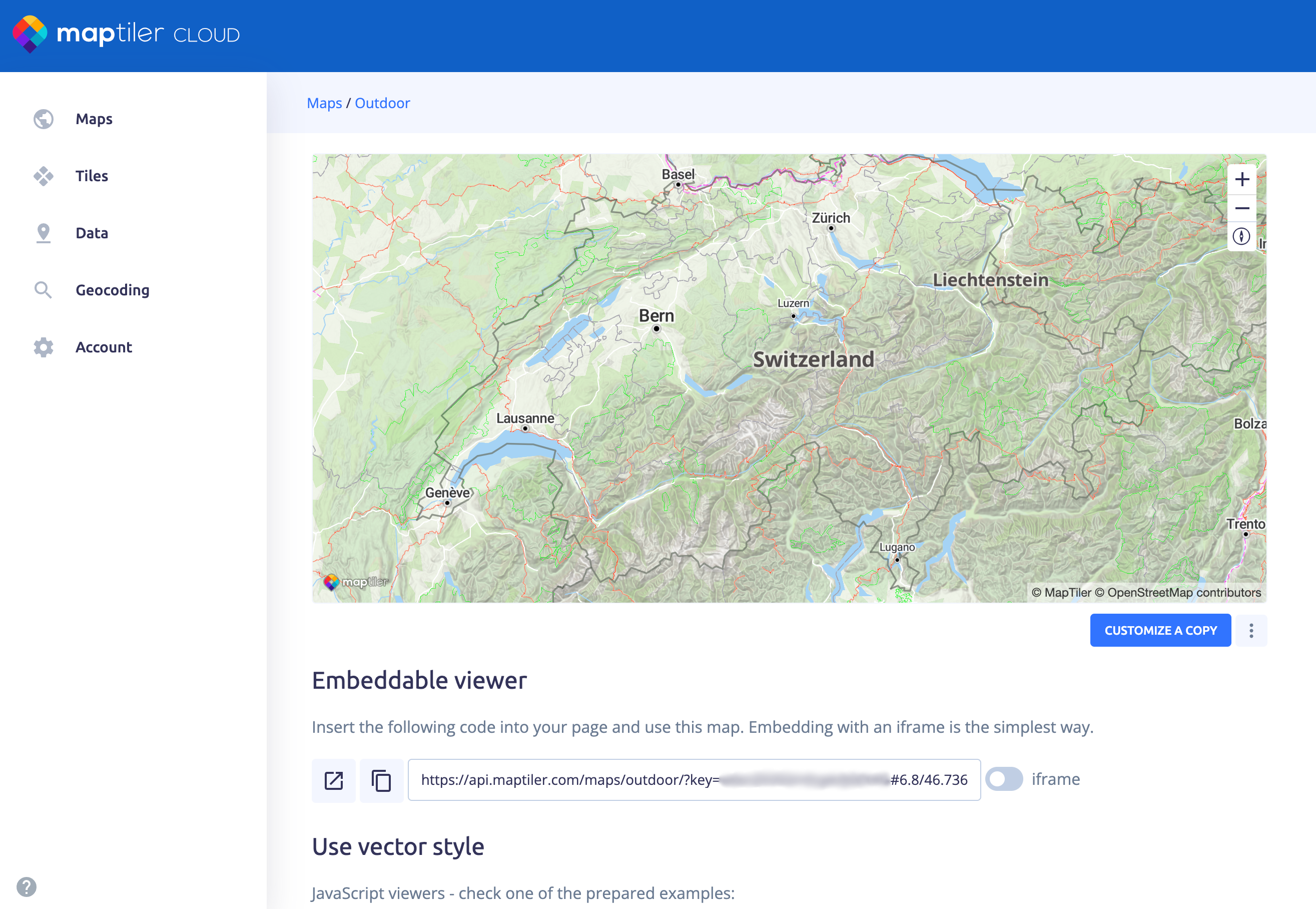Open Geocoding menu item
Image resolution: width=1316 pixels, height=909 pixels.
pos(112,290)
